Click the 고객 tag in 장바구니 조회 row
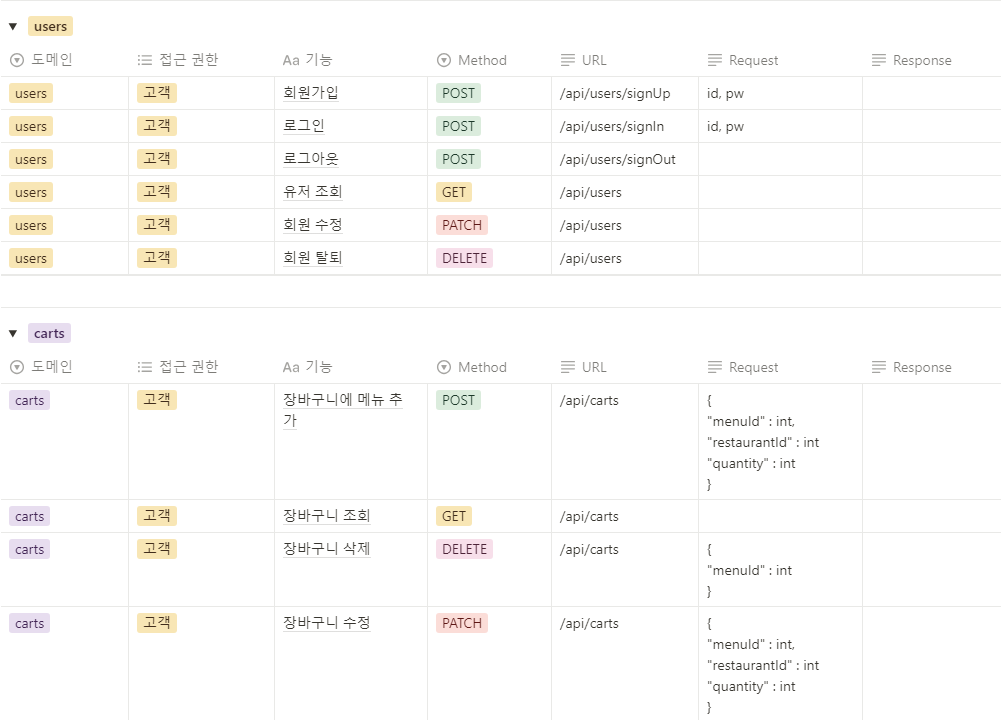Screen dimensions: 1001x720 [x=156, y=516]
